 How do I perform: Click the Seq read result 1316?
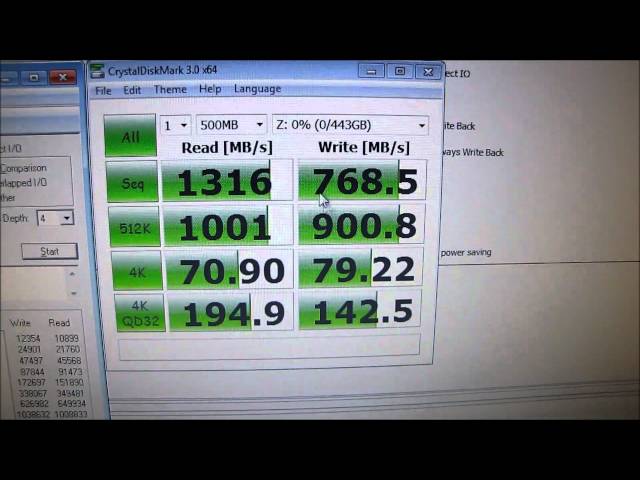pyautogui.click(x=227, y=181)
